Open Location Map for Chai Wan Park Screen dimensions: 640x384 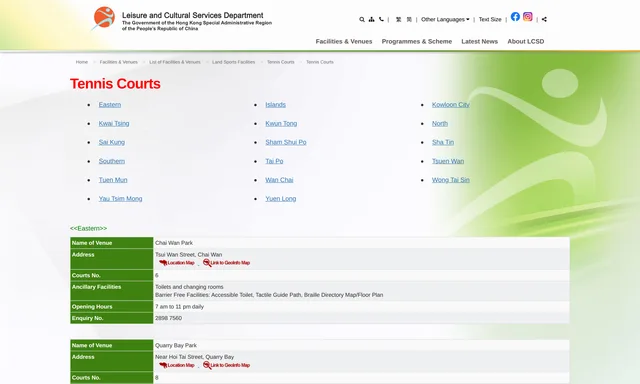[177, 263]
